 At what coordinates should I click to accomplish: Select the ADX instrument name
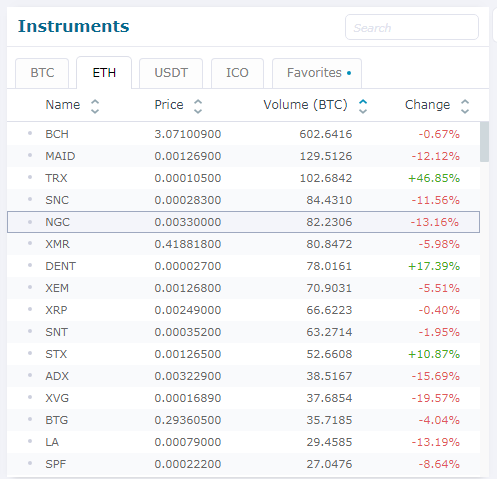[57, 376]
